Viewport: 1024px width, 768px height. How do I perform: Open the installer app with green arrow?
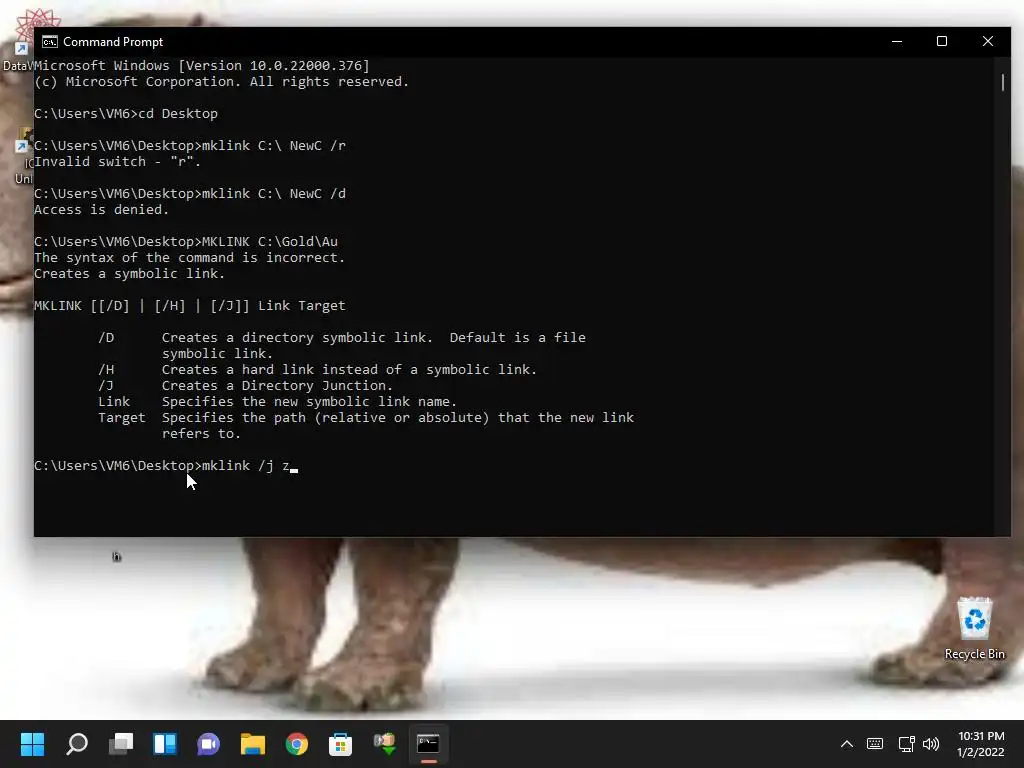coord(385,743)
